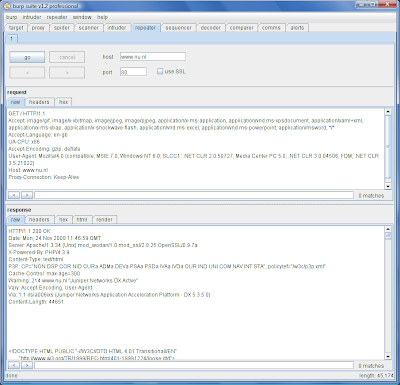Select the response html tab
Image resolution: width=400 pixels, height=385 pixels.
pyautogui.click(x=82, y=220)
